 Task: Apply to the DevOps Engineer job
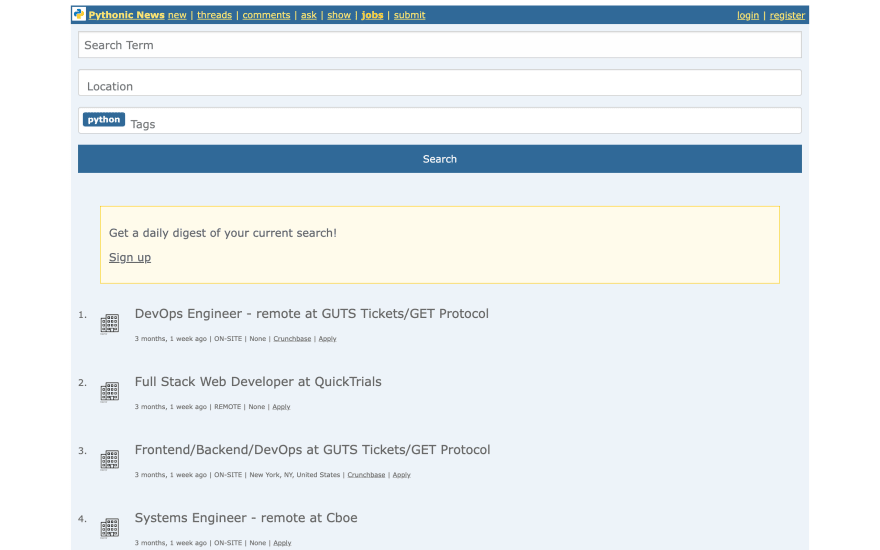click(x=327, y=338)
